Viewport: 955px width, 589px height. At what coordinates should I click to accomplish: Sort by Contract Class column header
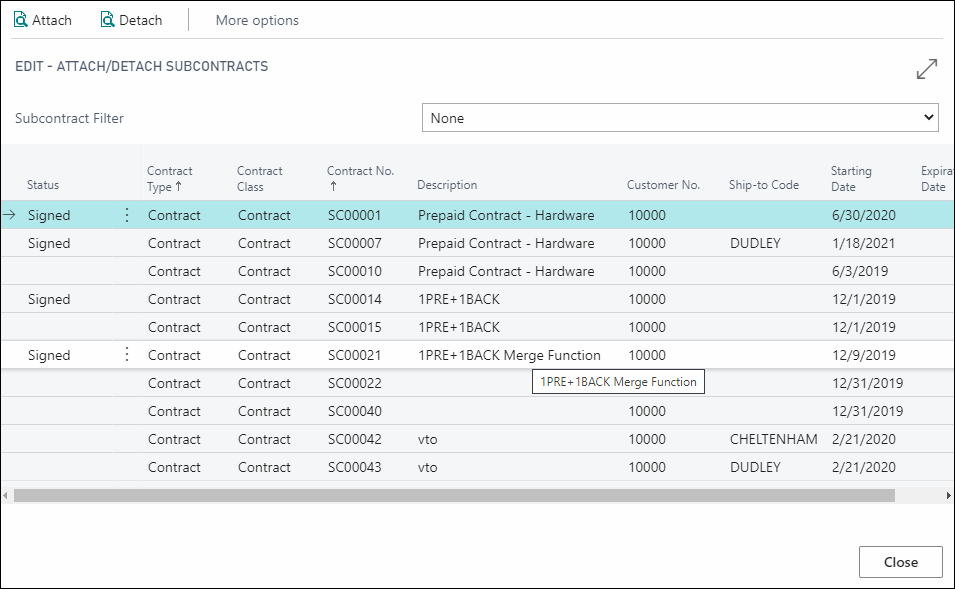coord(259,178)
